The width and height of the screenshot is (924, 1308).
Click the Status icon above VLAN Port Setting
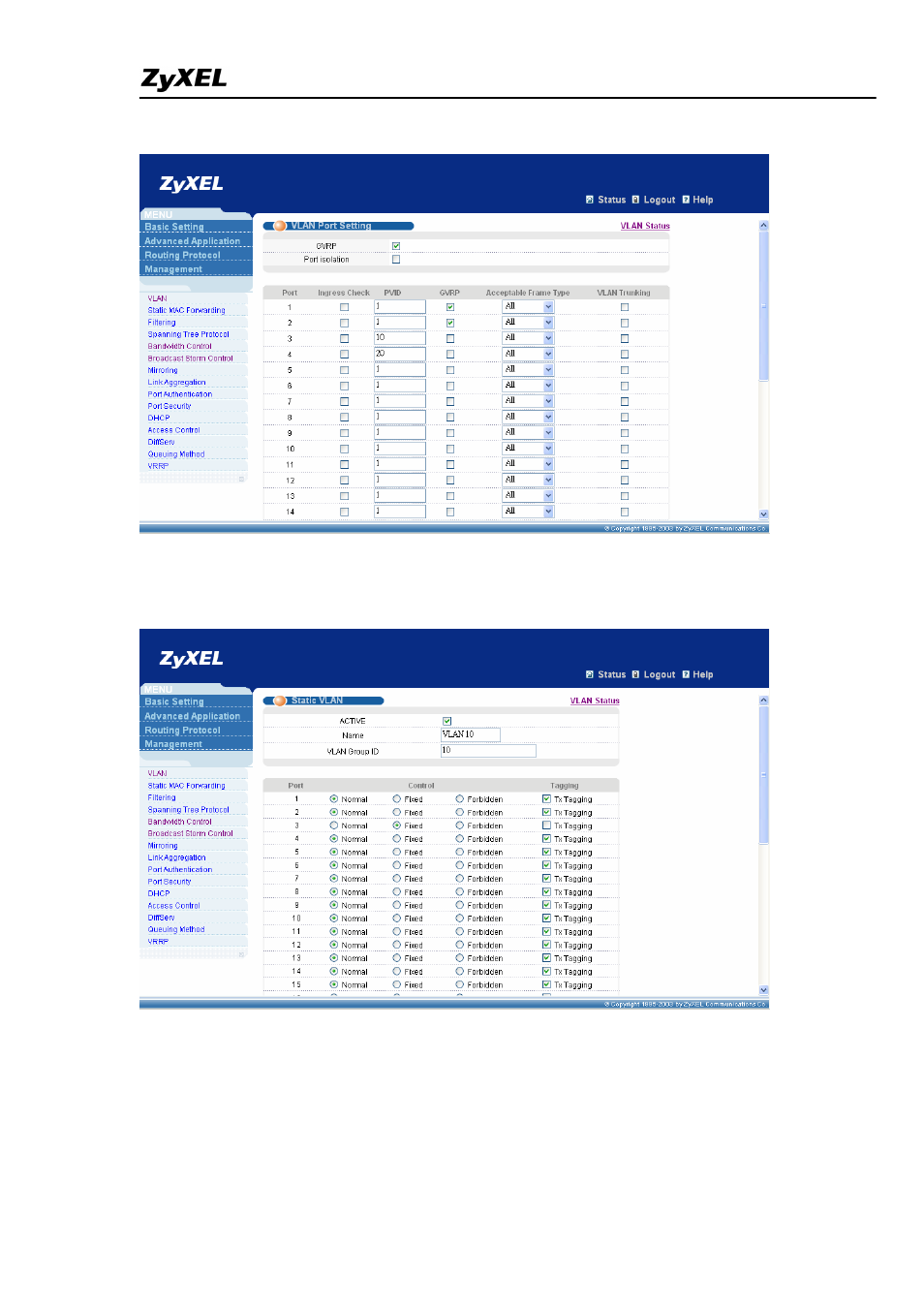point(590,200)
